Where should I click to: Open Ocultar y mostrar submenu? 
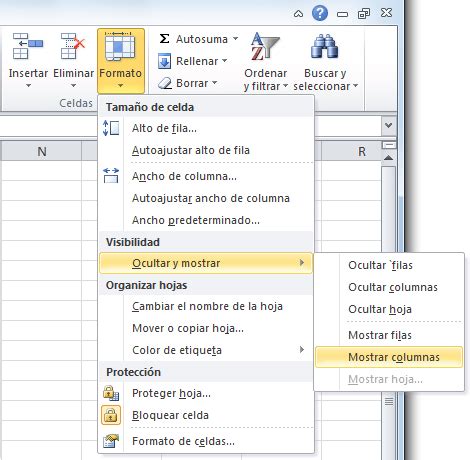(206, 263)
